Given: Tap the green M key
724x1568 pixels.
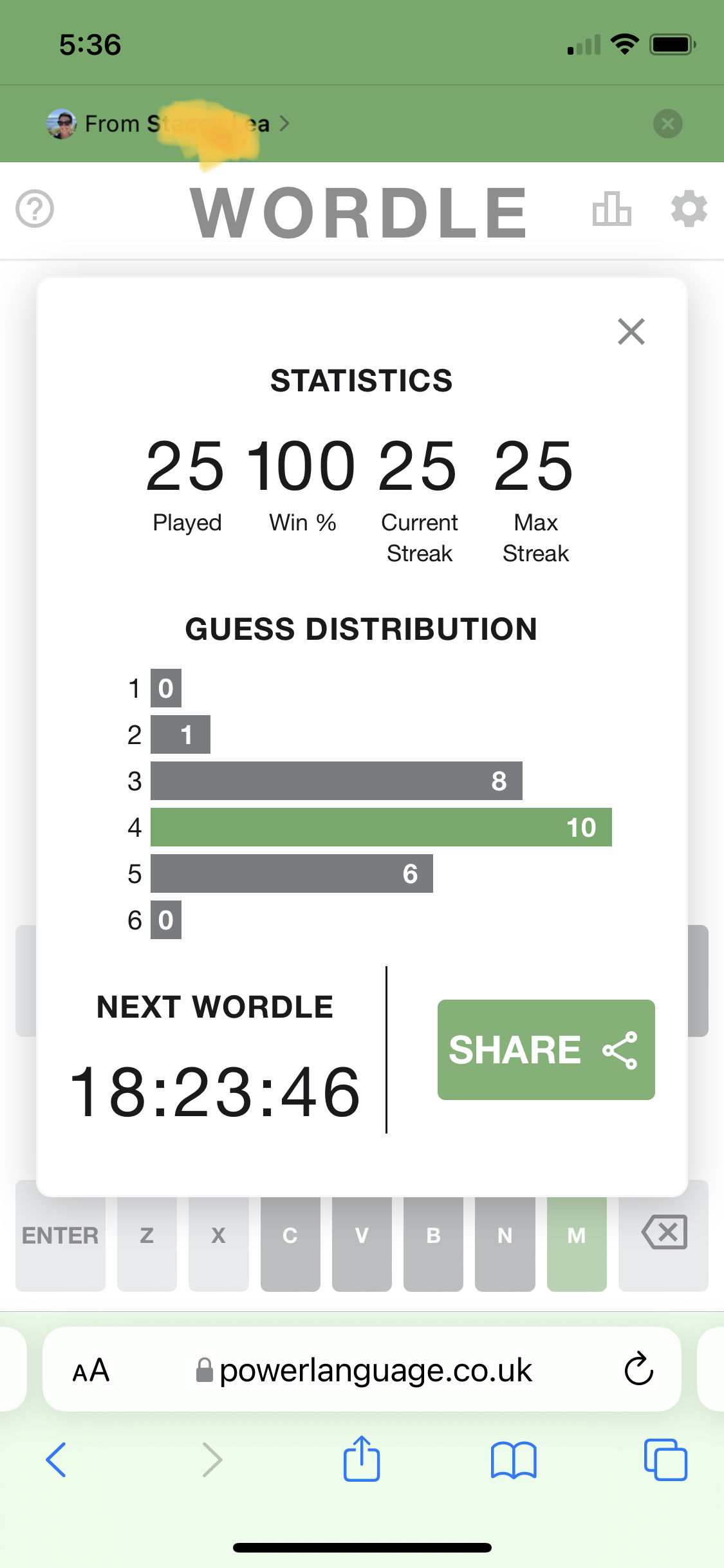Looking at the screenshot, I should tap(577, 1236).
